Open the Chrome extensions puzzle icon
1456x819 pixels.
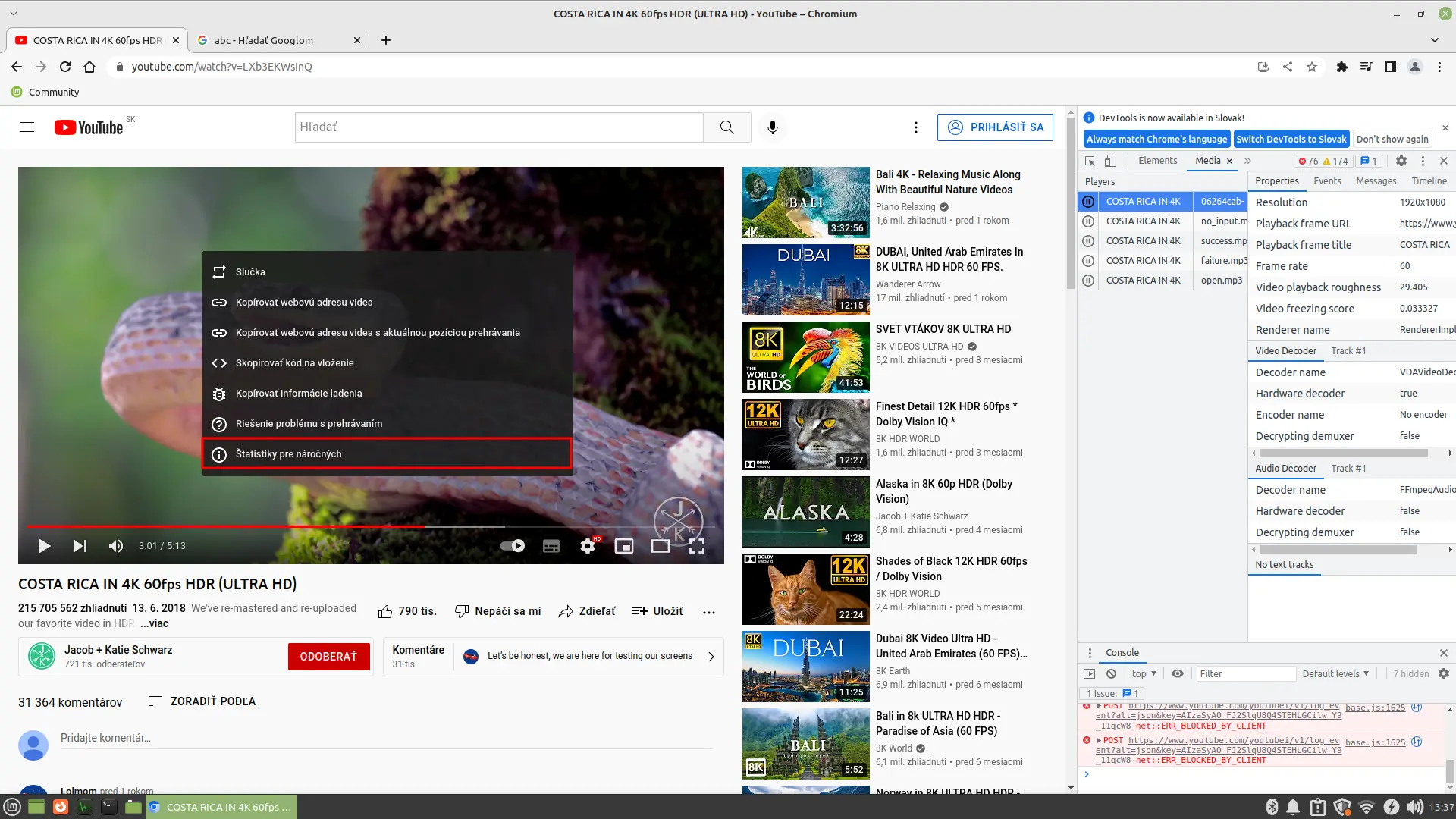coord(1341,67)
